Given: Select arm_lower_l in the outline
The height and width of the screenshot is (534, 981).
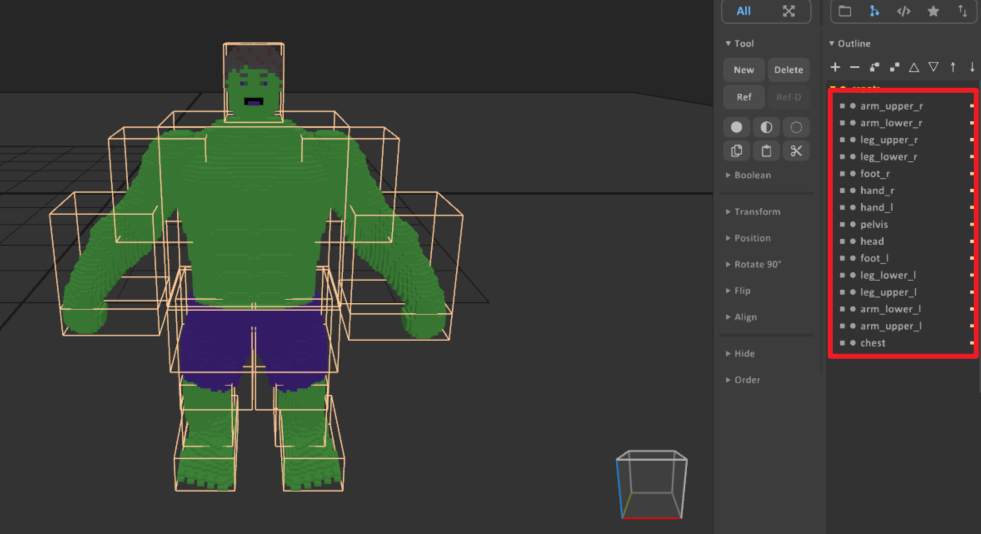Looking at the screenshot, I should (890, 309).
